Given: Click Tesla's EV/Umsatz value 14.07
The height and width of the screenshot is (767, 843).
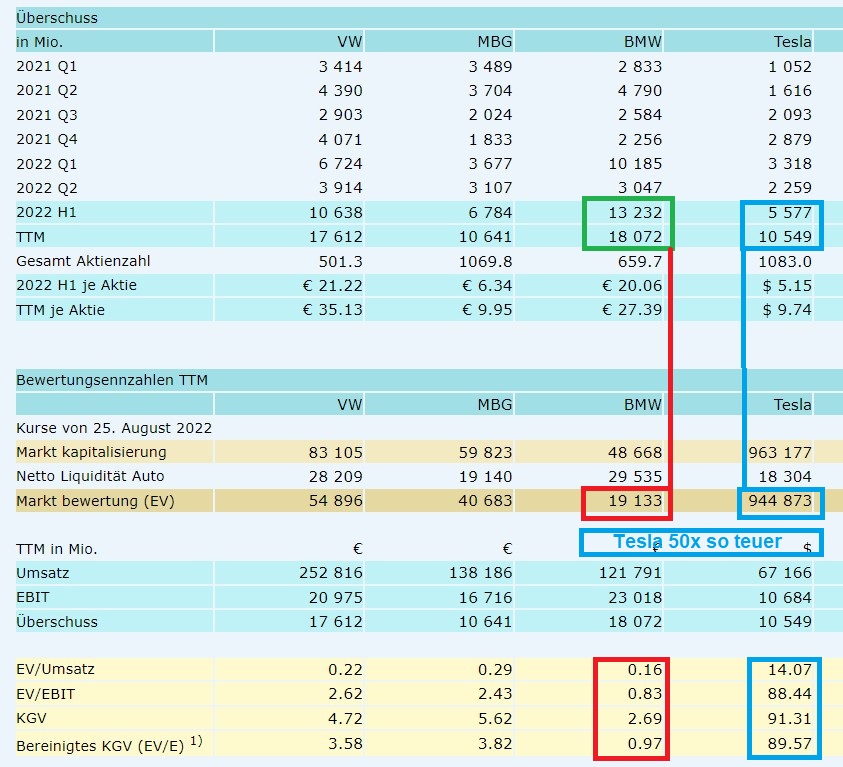Looking at the screenshot, I should coord(790,670).
